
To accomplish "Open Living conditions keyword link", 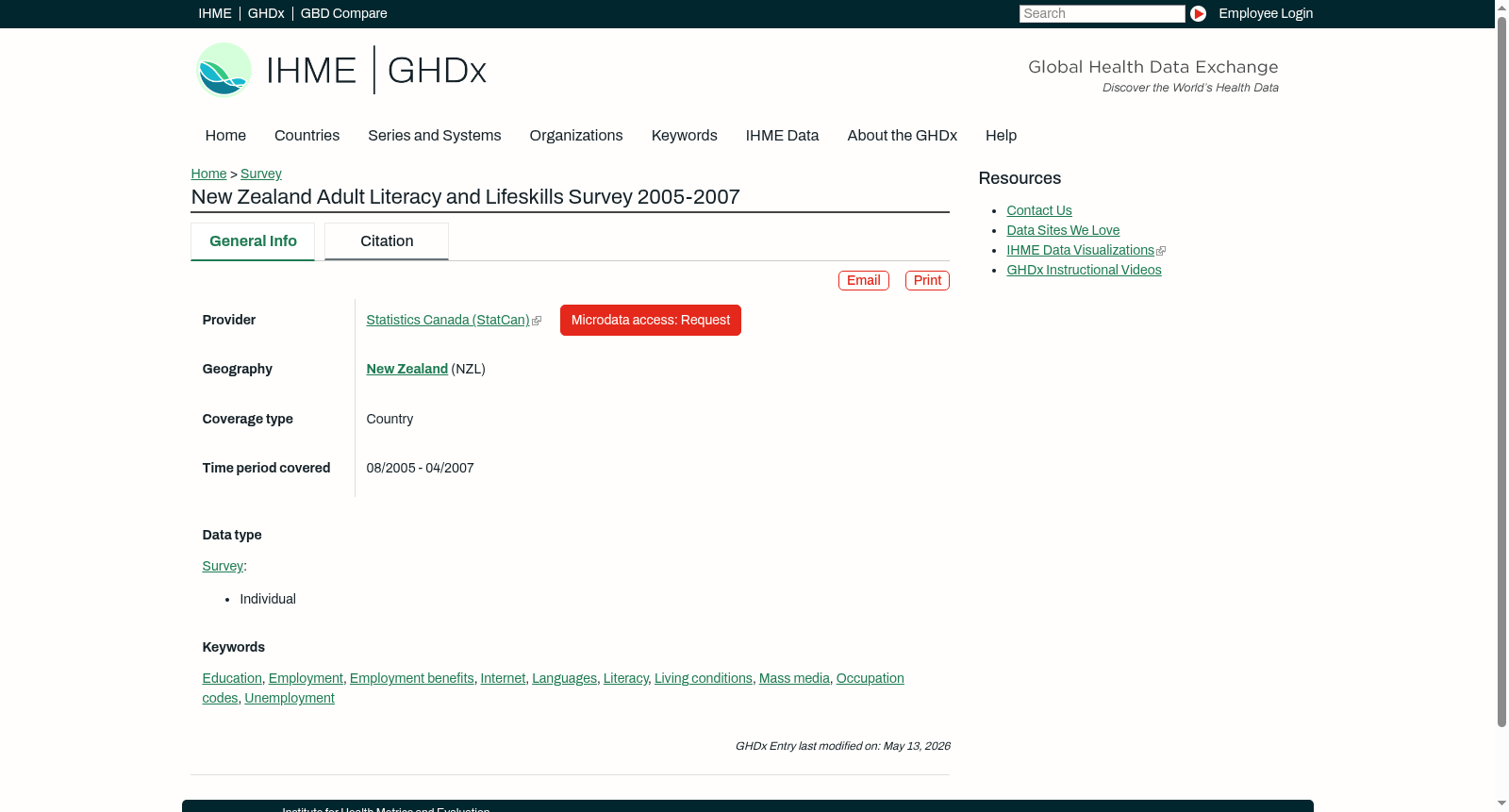I will pos(704,678).
